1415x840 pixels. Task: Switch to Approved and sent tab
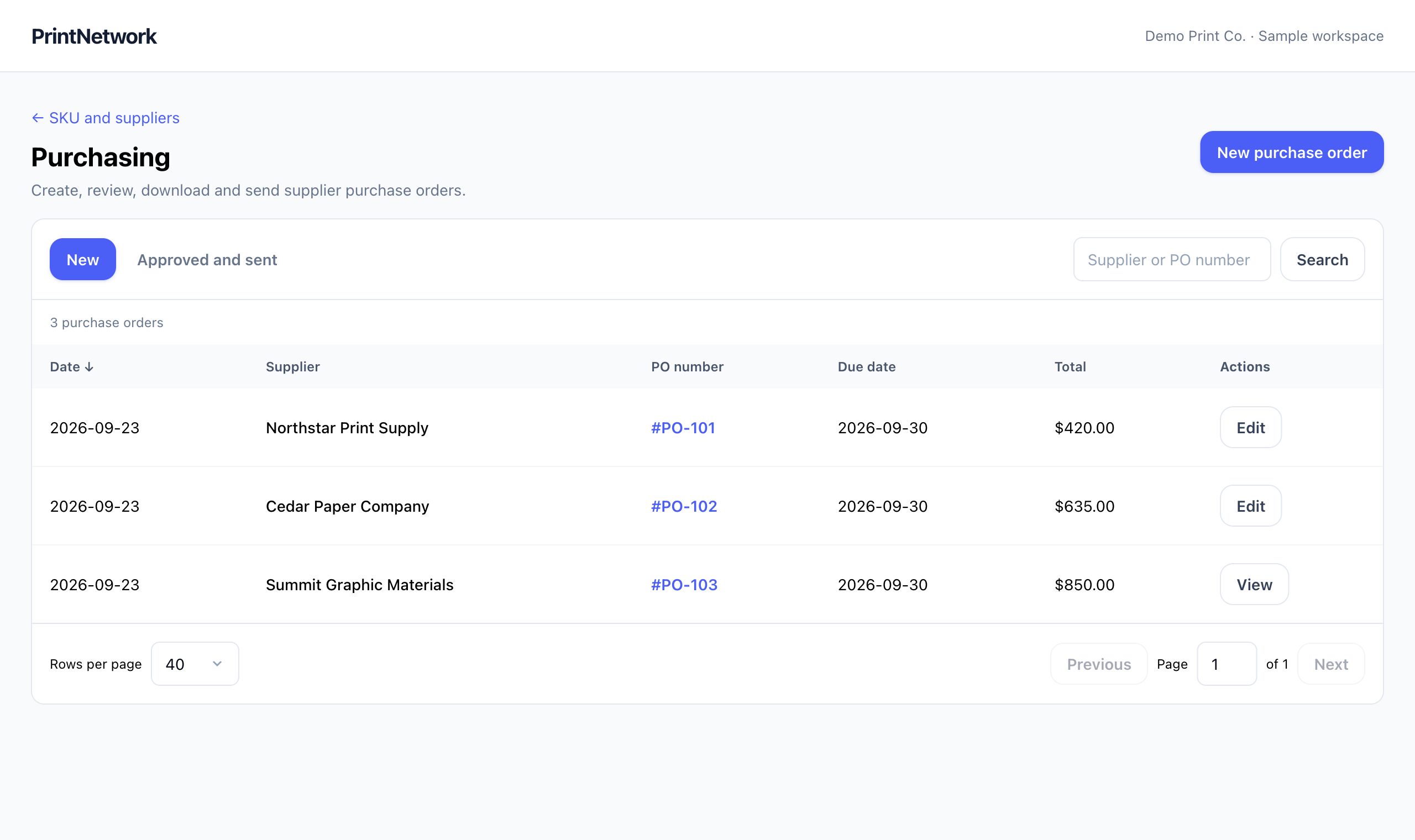coord(207,260)
